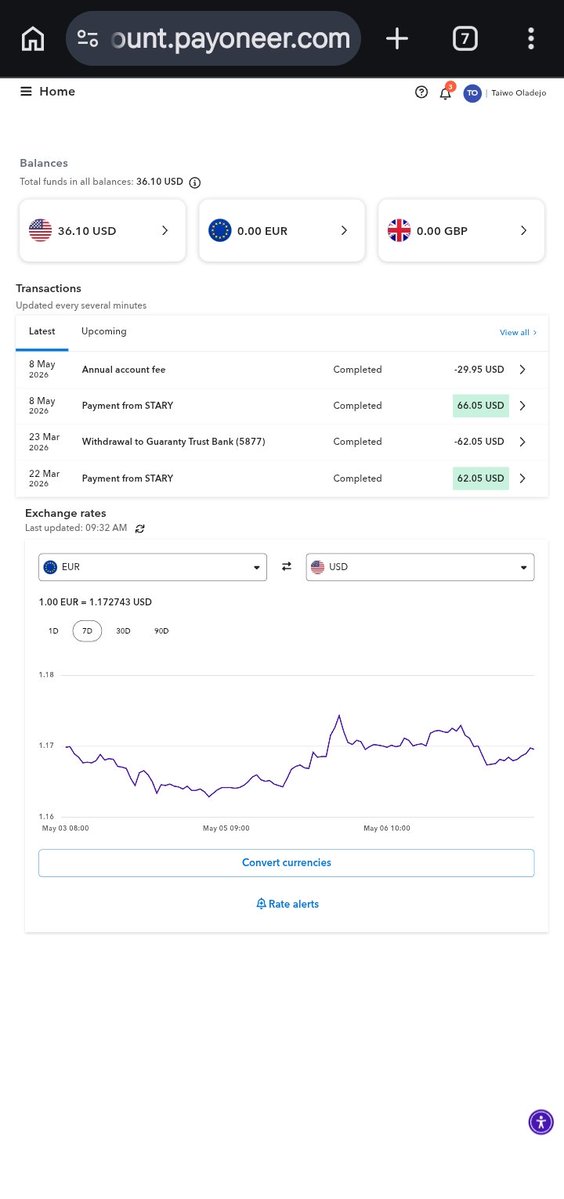Screen dimensions: 564x1199
Task: Open the USD target currency dropdown
Action: point(420,567)
